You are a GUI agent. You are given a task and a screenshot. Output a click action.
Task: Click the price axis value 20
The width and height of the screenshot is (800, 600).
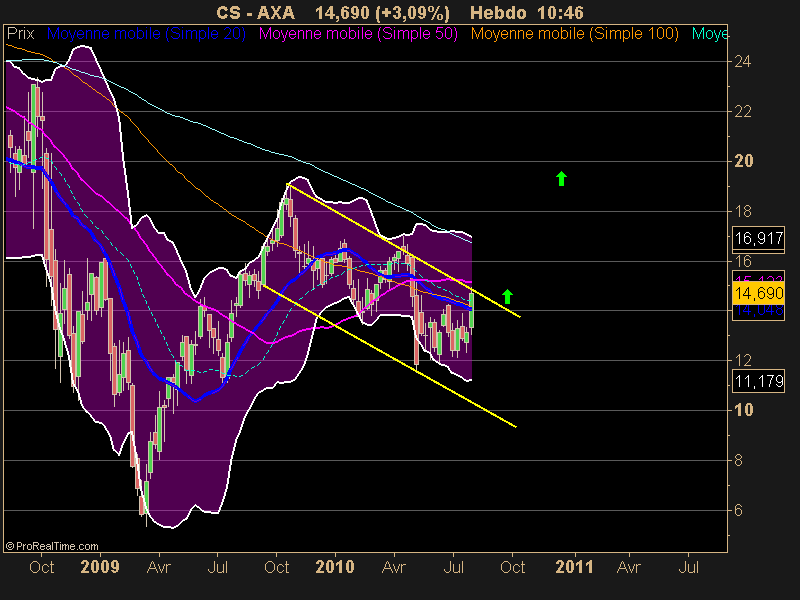point(743,161)
